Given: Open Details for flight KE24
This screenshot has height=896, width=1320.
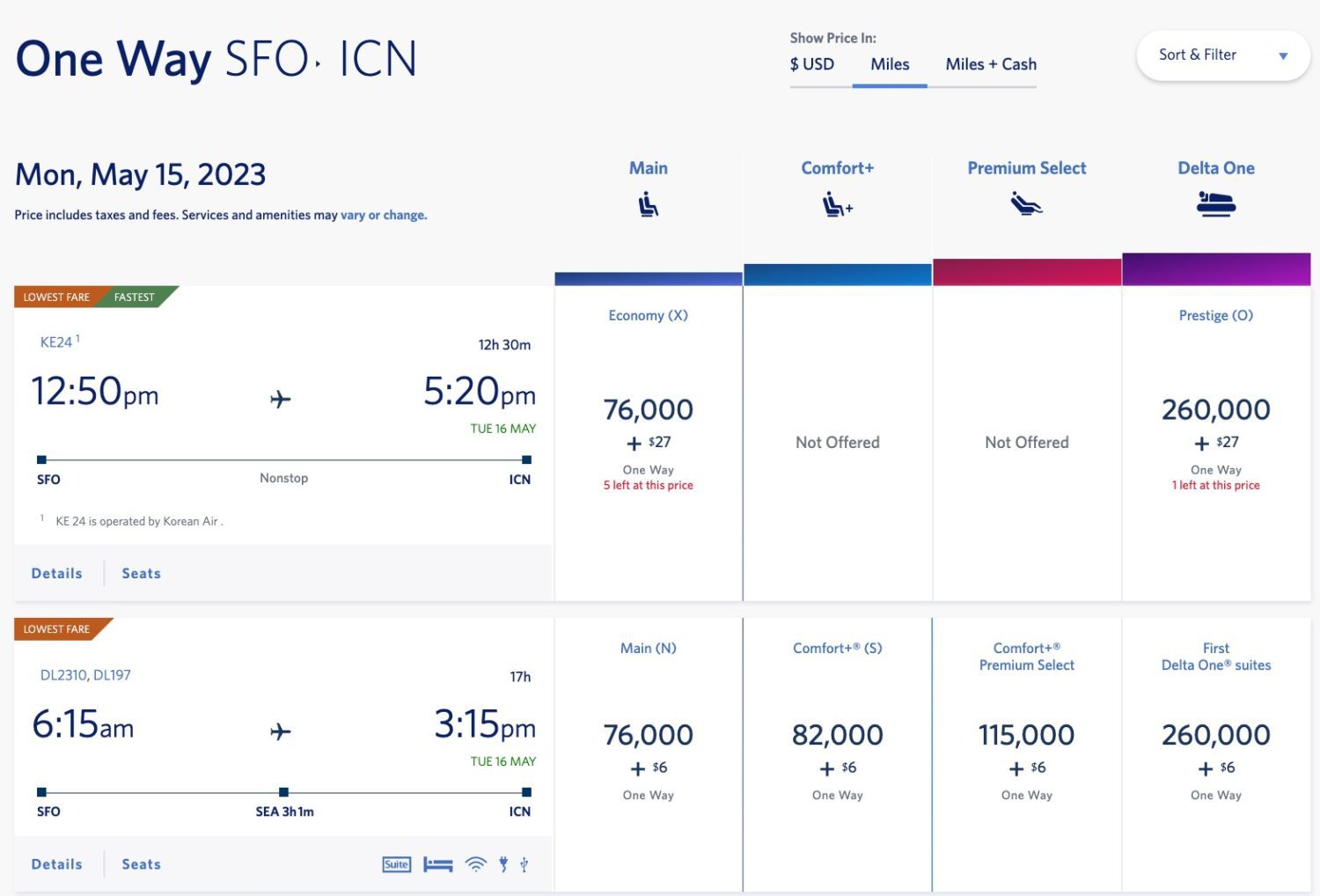Looking at the screenshot, I should coord(57,573).
